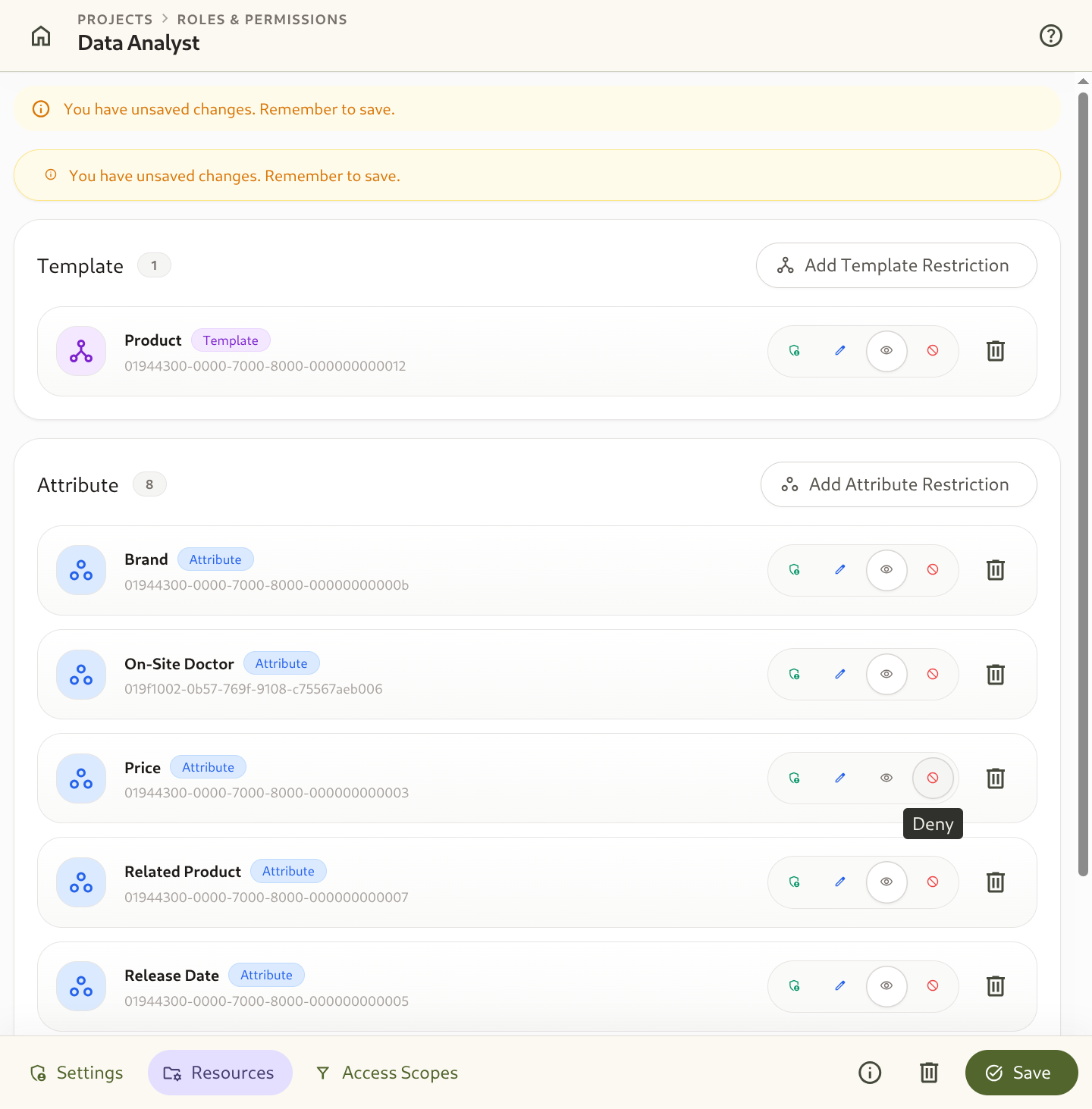Toggle view-only eye for Brand attribute
This screenshot has width=1092, height=1109.
[x=886, y=570]
